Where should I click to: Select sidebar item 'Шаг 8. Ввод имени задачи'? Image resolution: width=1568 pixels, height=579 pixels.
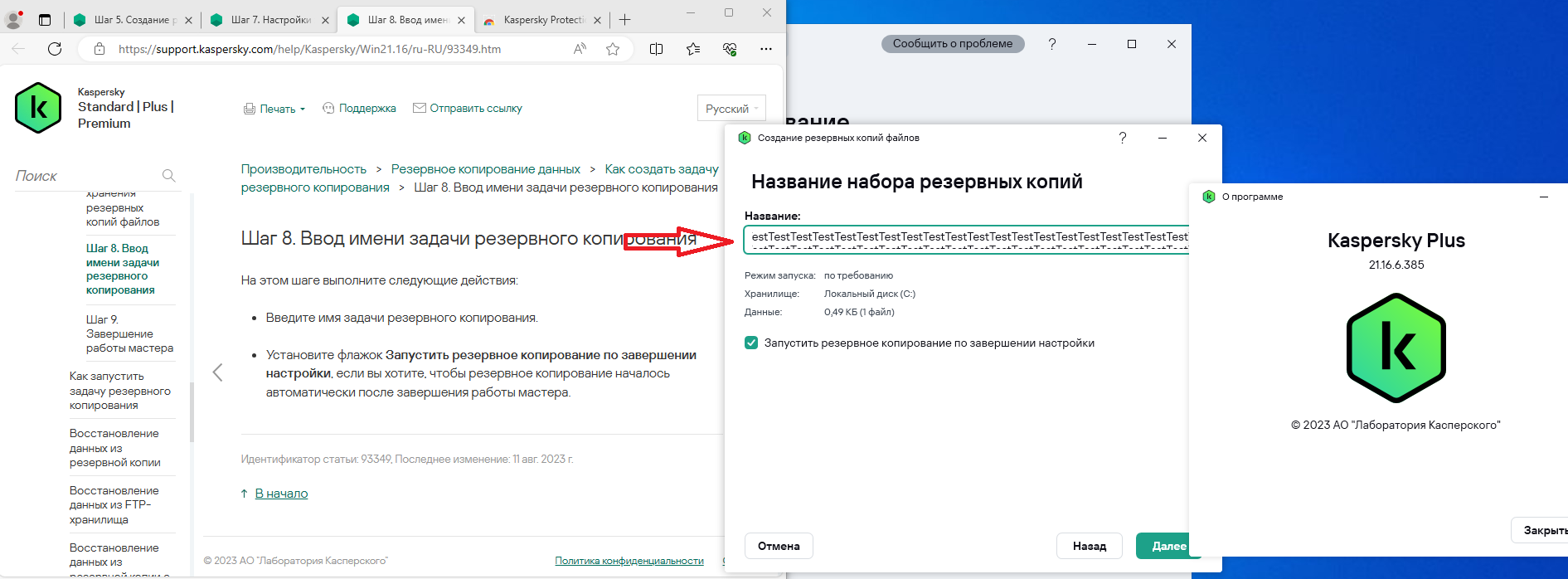123,269
